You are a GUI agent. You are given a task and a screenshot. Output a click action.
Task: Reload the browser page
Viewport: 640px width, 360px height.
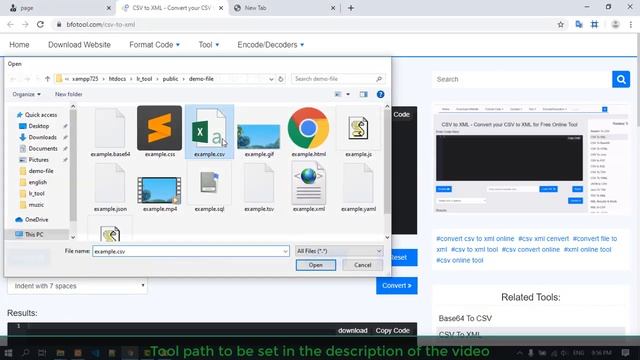tap(40, 24)
